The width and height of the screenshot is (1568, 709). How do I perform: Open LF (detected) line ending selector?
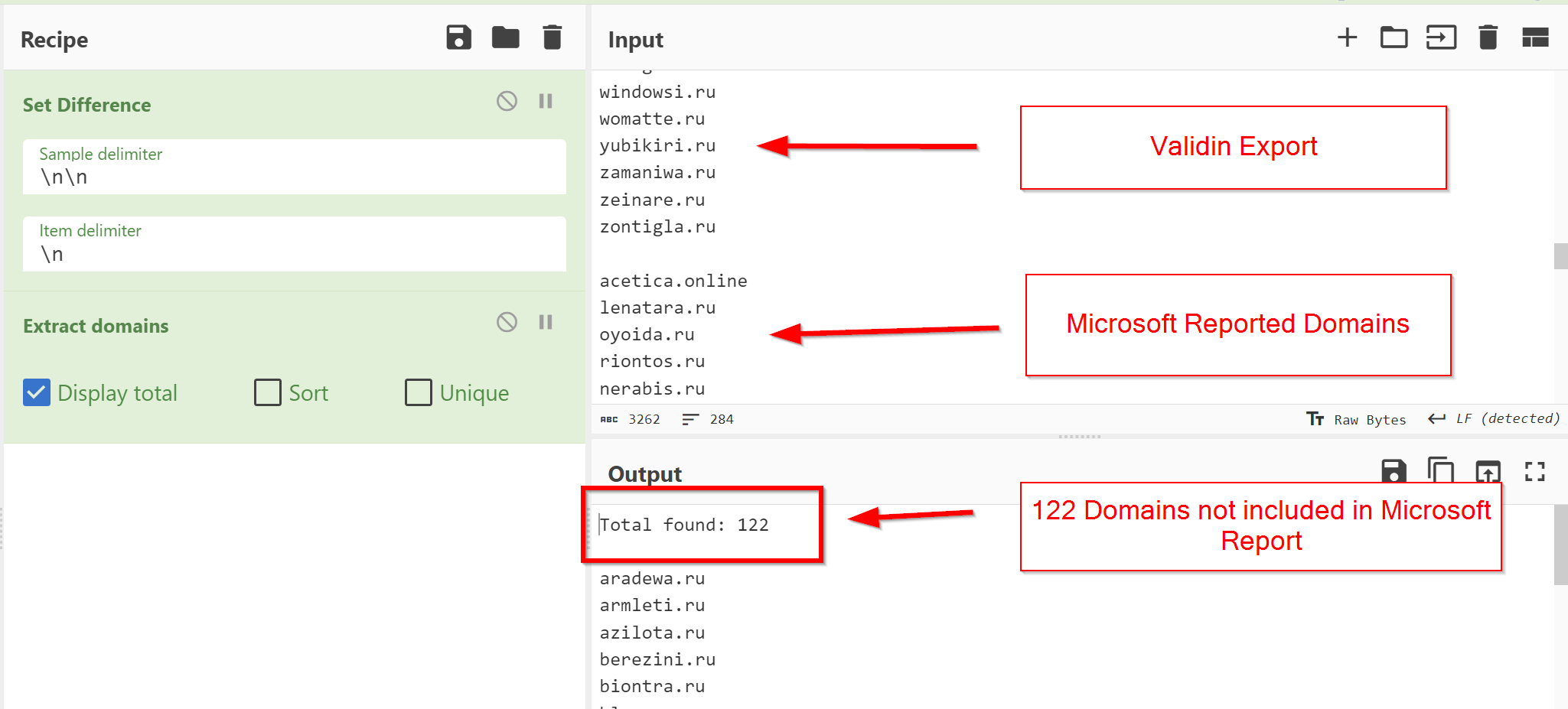[1493, 419]
